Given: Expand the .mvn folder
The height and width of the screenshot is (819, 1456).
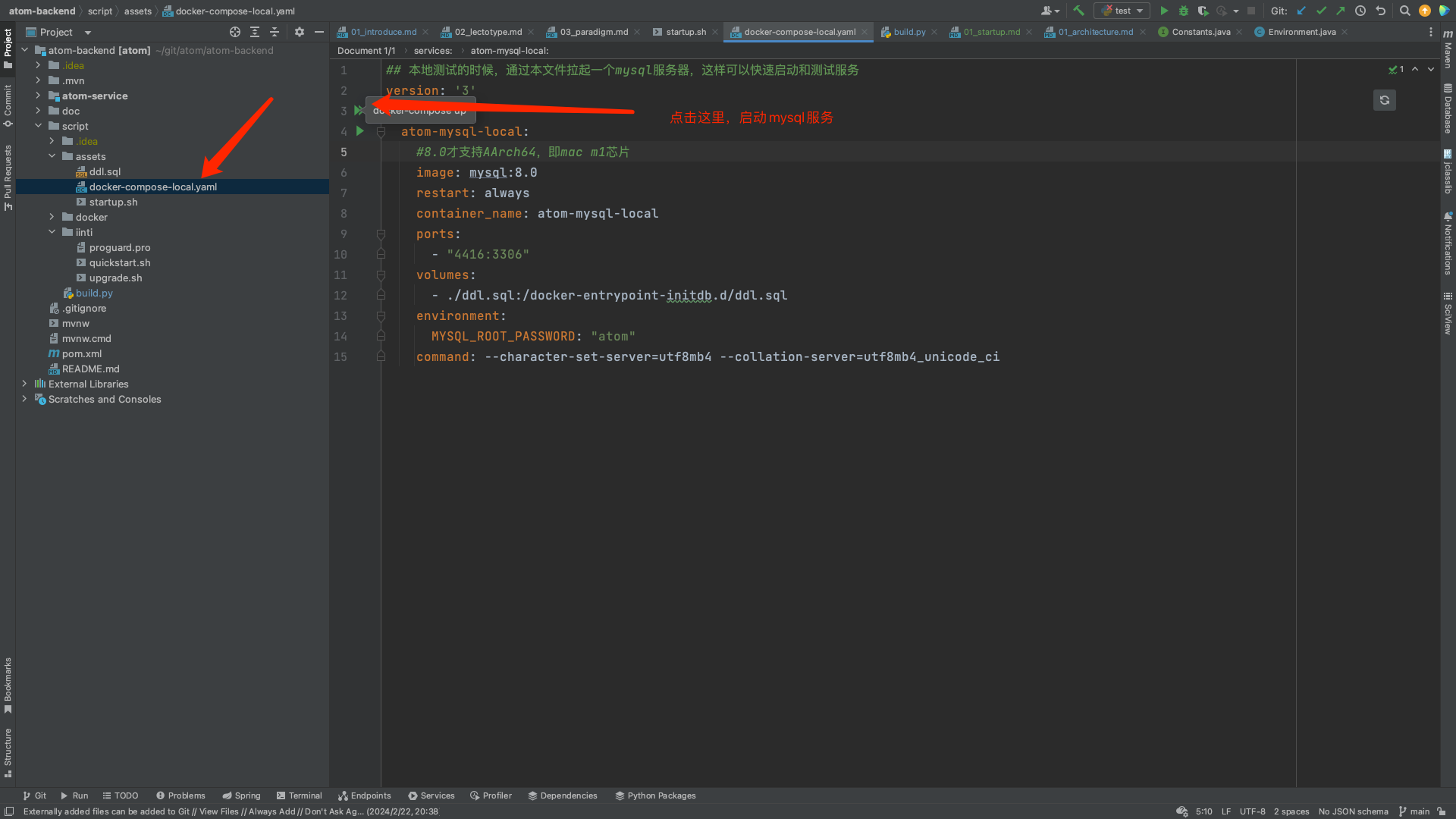Looking at the screenshot, I should coord(38,80).
